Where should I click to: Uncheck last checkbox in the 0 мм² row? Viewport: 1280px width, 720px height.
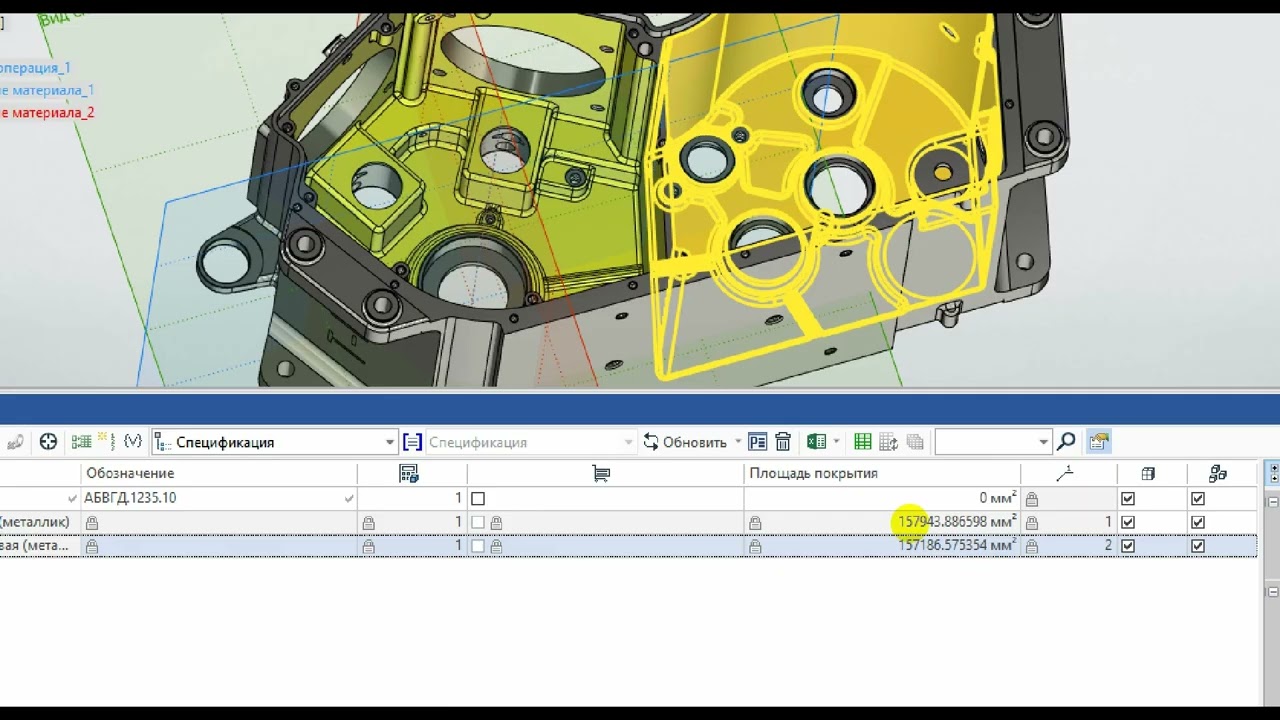1198,498
